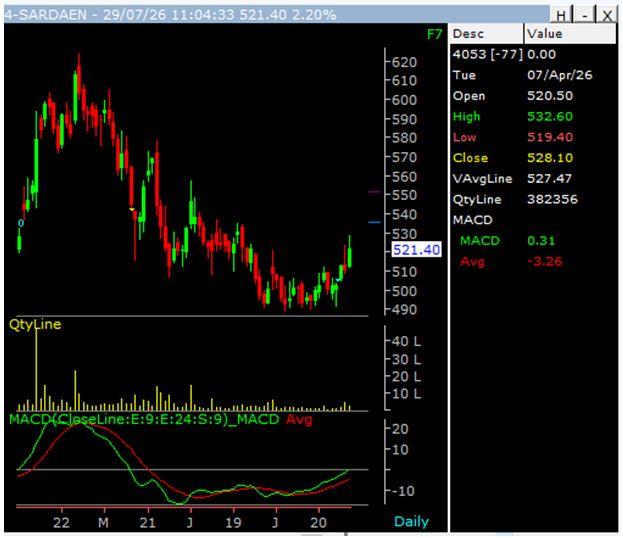Click the yellow Close row label
623x538 pixels.
click(x=470, y=158)
